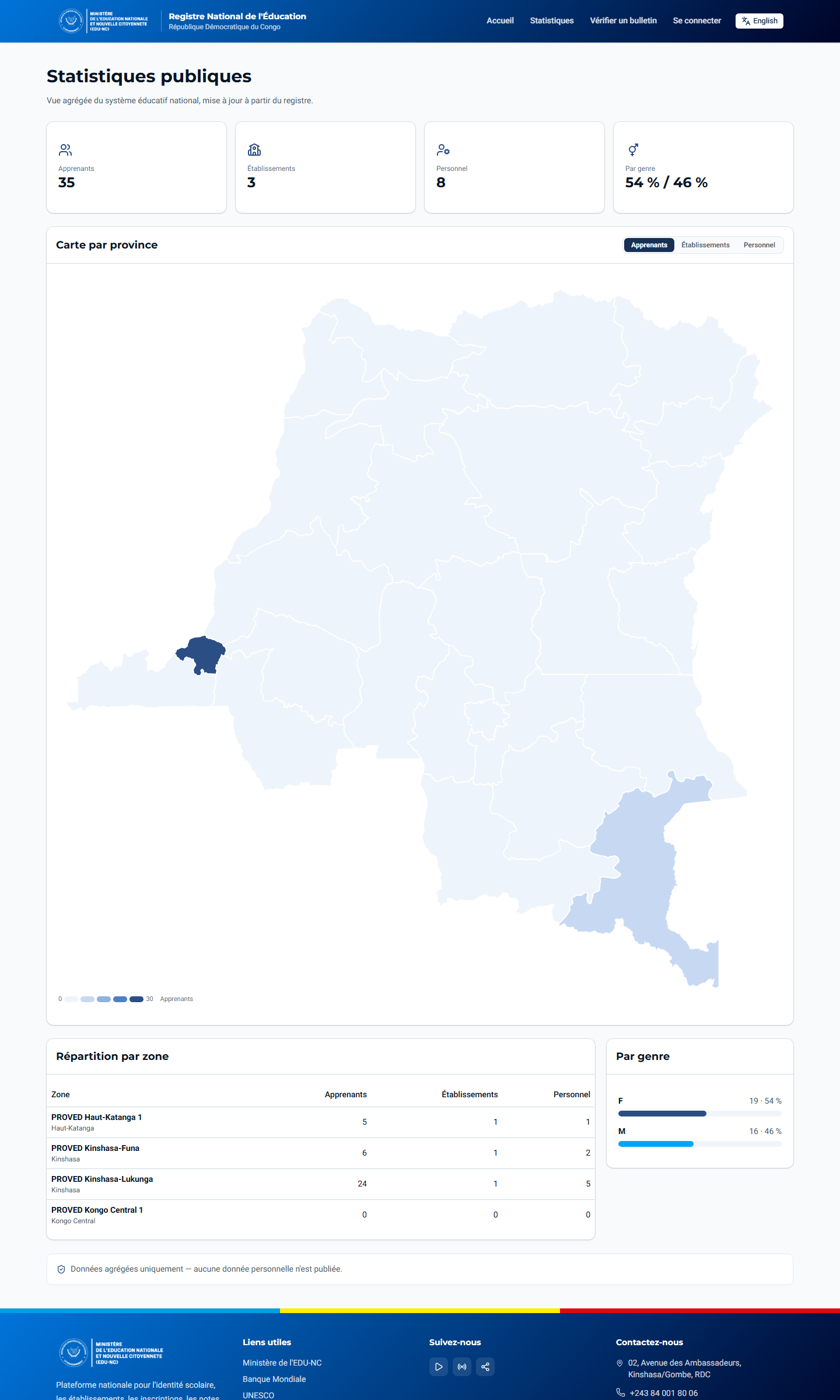Image resolution: width=840 pixels, height=1400 pixels.
Task: Switch language to English
Action: (759, 21)
